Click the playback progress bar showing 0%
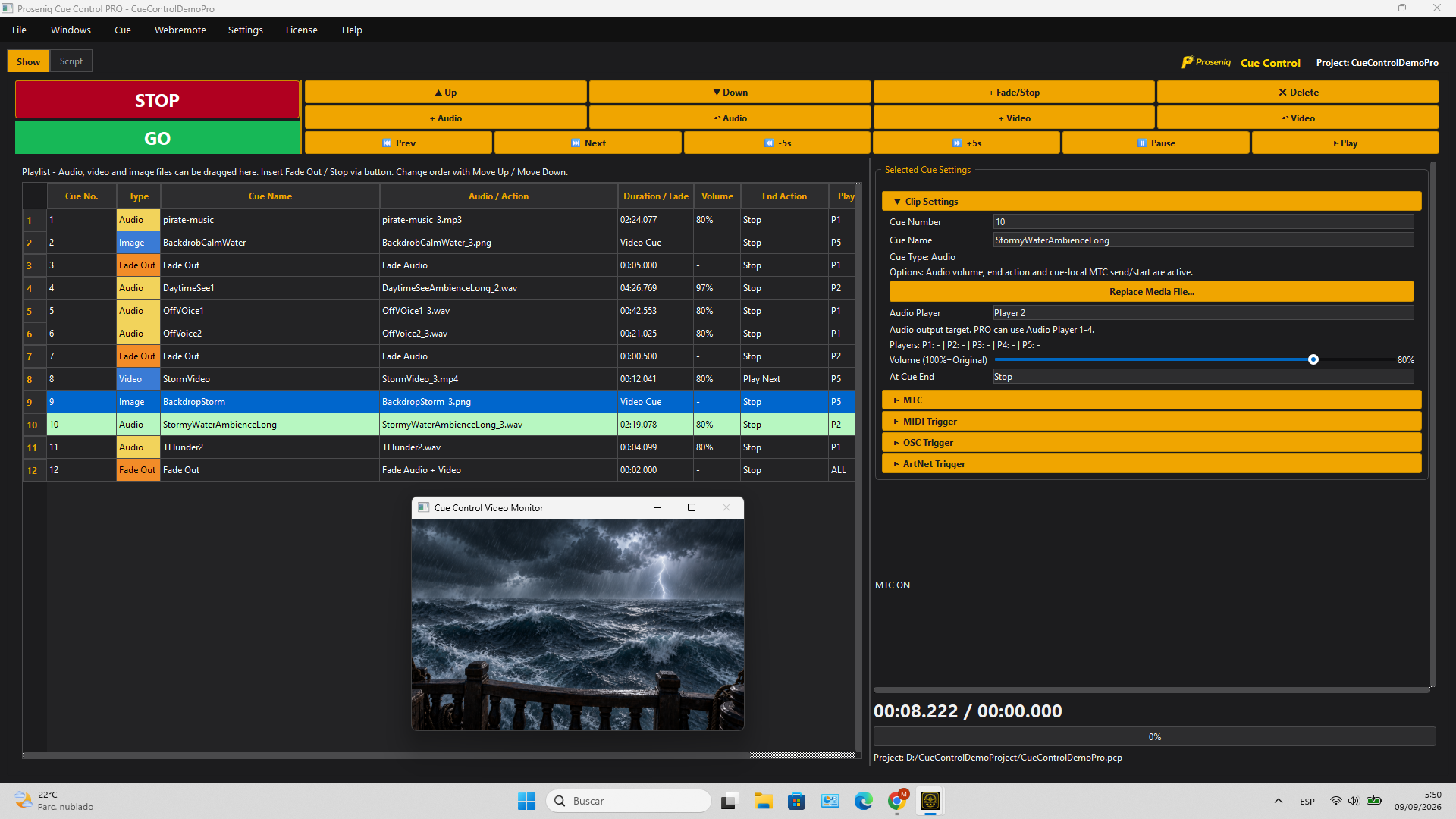The width and height of the screenshot is (1456, 819). pyautogui.click(x=1154, y=737)
